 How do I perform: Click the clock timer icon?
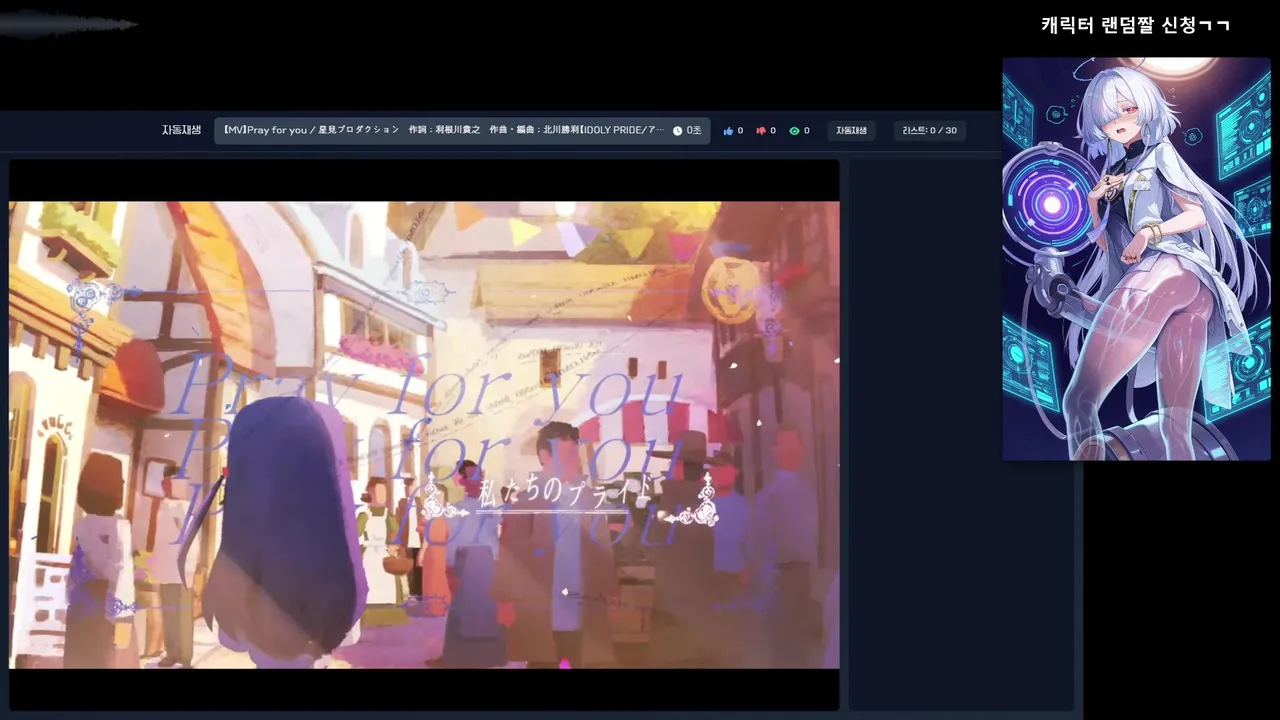pos(677,131)
